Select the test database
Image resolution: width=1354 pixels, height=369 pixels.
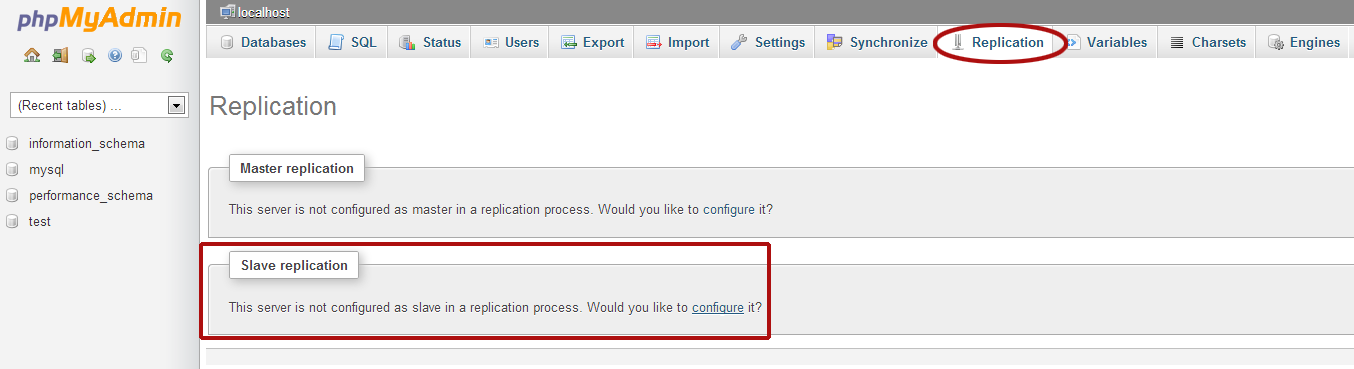coord(40,221)
